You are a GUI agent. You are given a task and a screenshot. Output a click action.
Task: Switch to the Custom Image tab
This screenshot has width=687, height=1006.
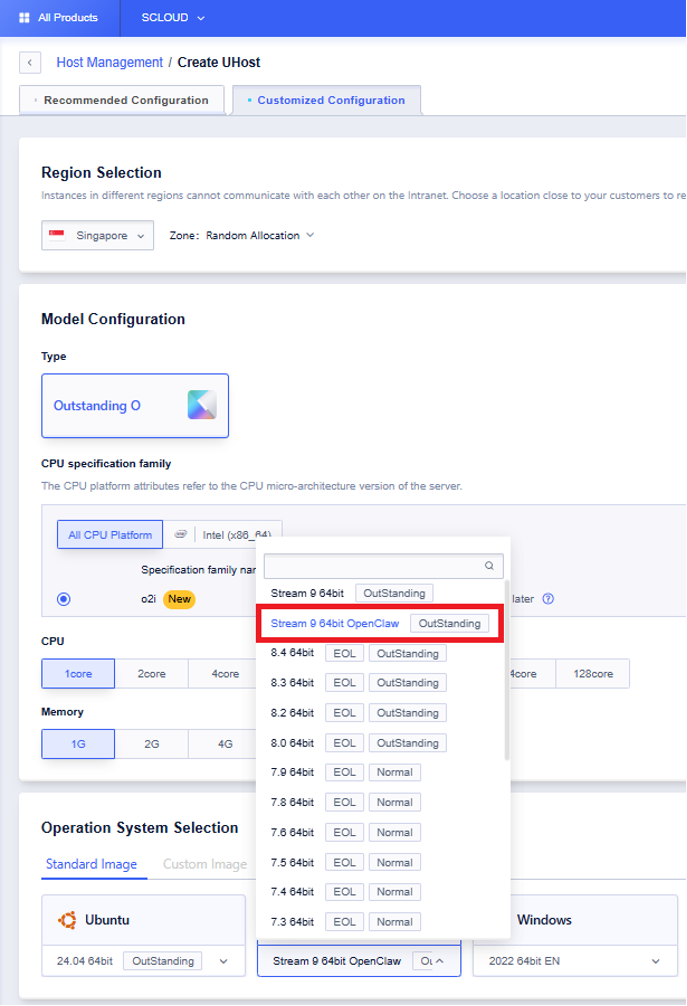(204, 864)
